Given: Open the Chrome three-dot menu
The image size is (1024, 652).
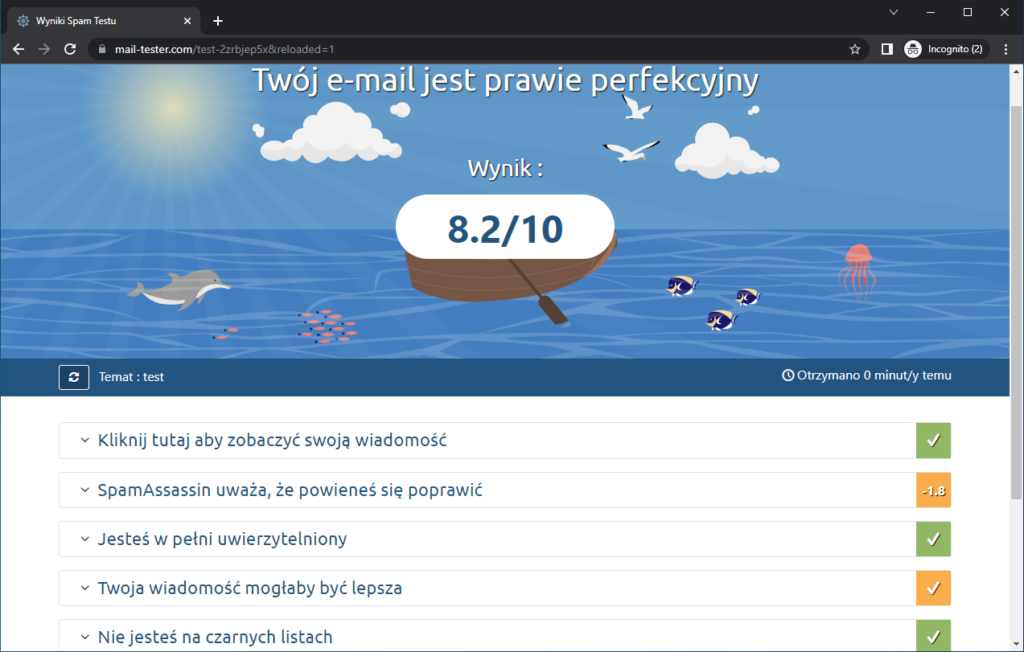Looking at the screenshot, I should [1005, 47].
